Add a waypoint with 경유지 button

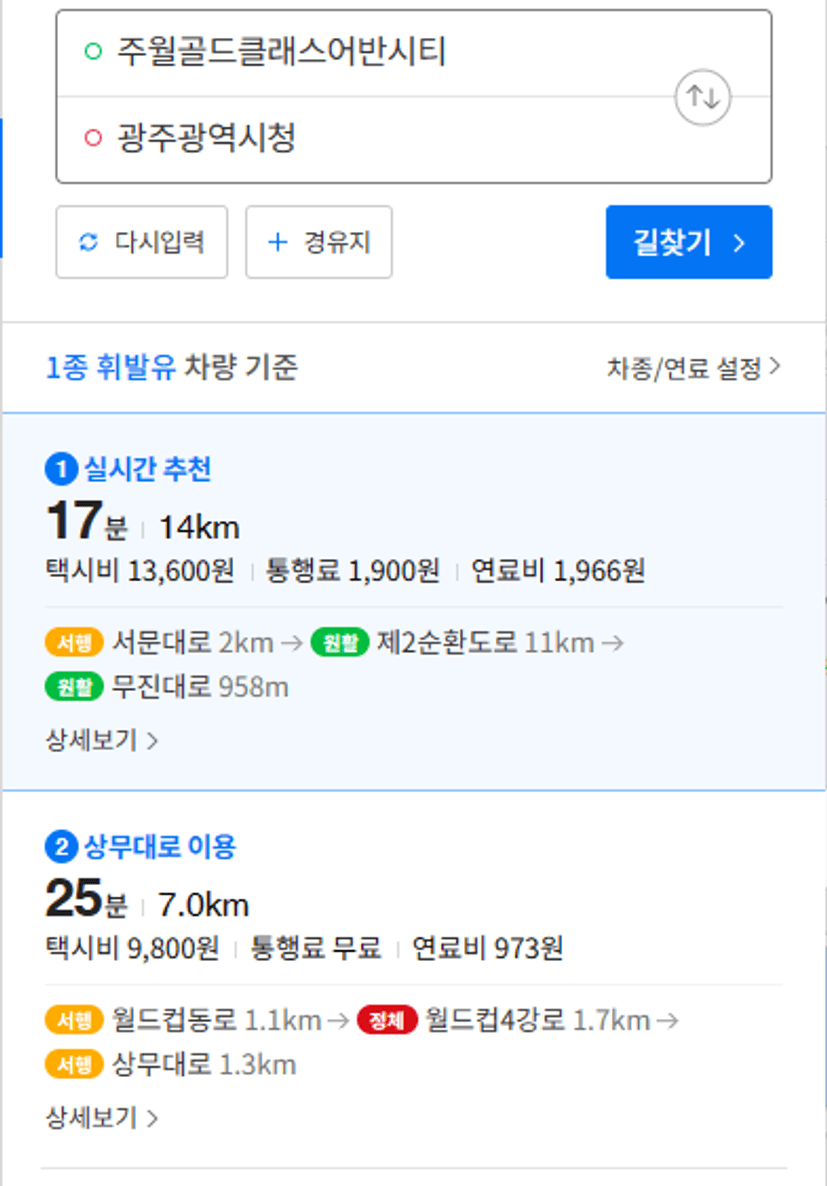319,242
